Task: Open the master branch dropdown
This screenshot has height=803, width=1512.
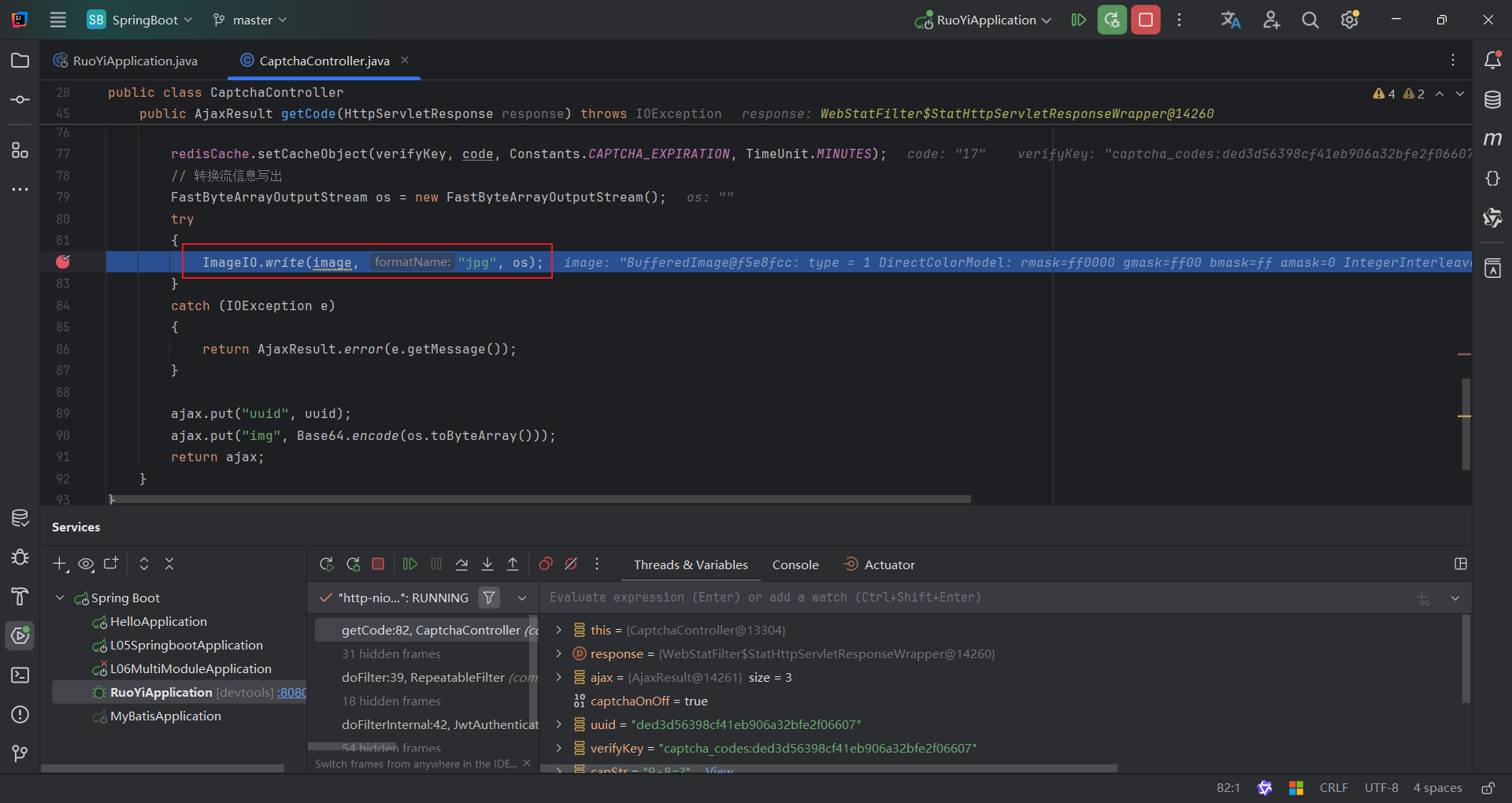Action: [x=250, y=20]
